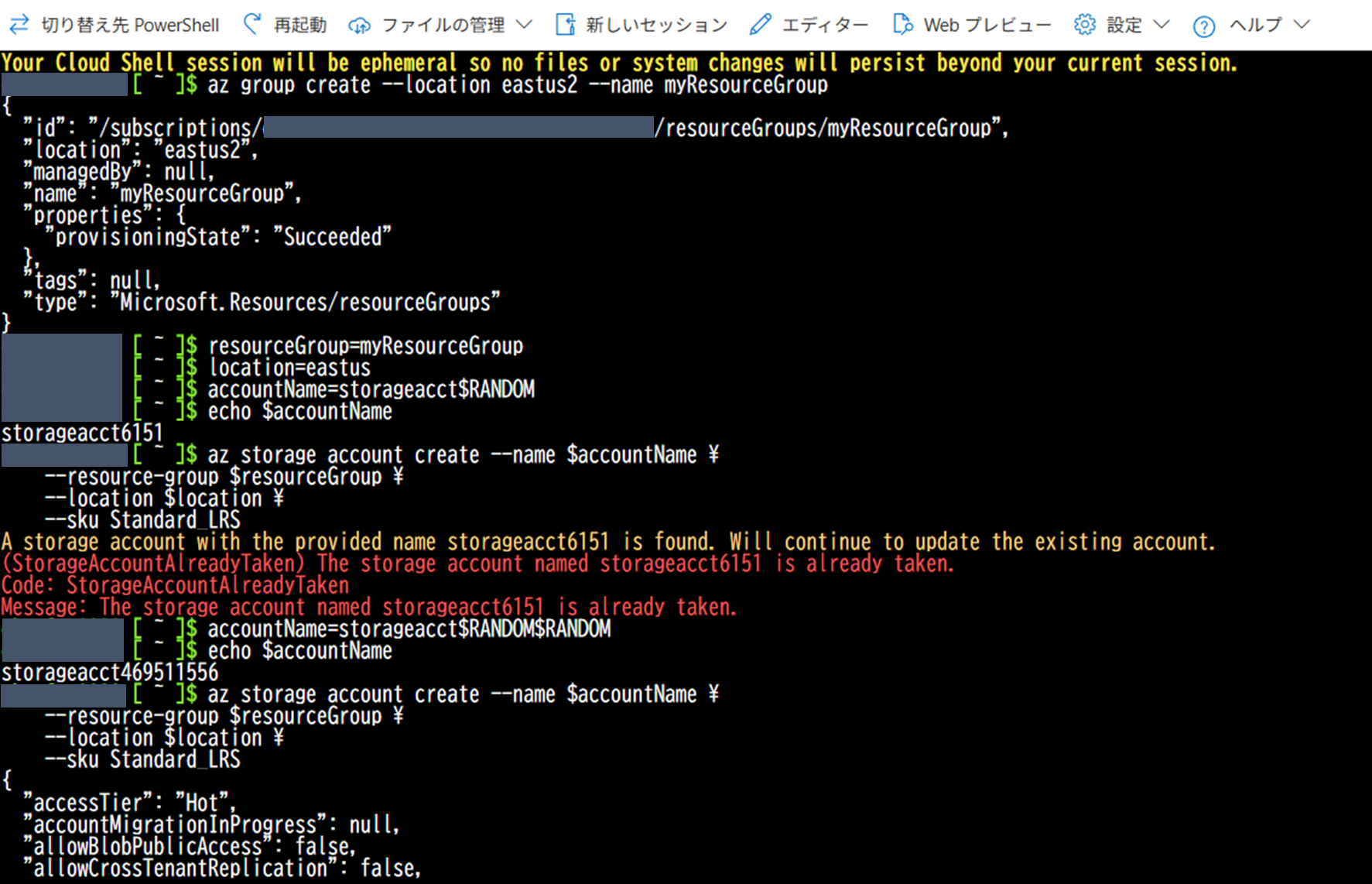Start a 新しいセッション

tap(656, 25)
